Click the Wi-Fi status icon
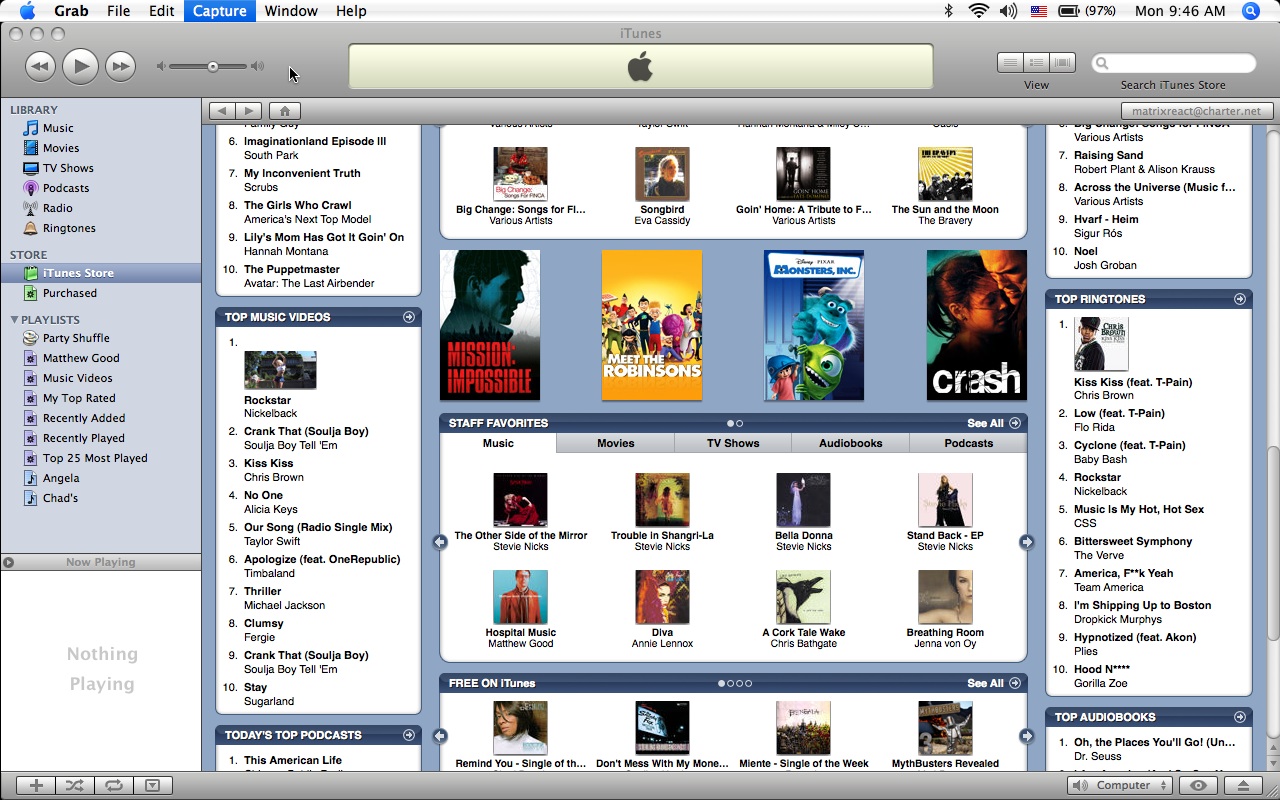1280x800 pixels. point(978,11)
